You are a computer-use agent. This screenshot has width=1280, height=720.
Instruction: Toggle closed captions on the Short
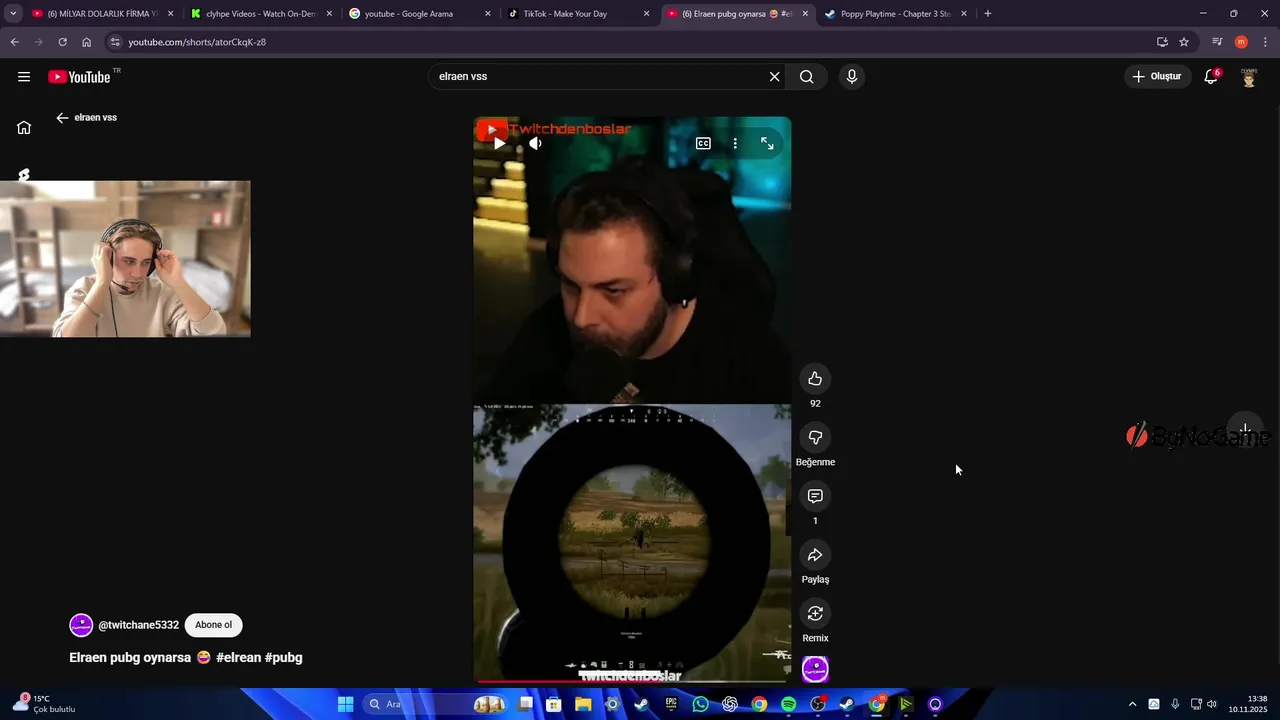(x=703, y=144)
